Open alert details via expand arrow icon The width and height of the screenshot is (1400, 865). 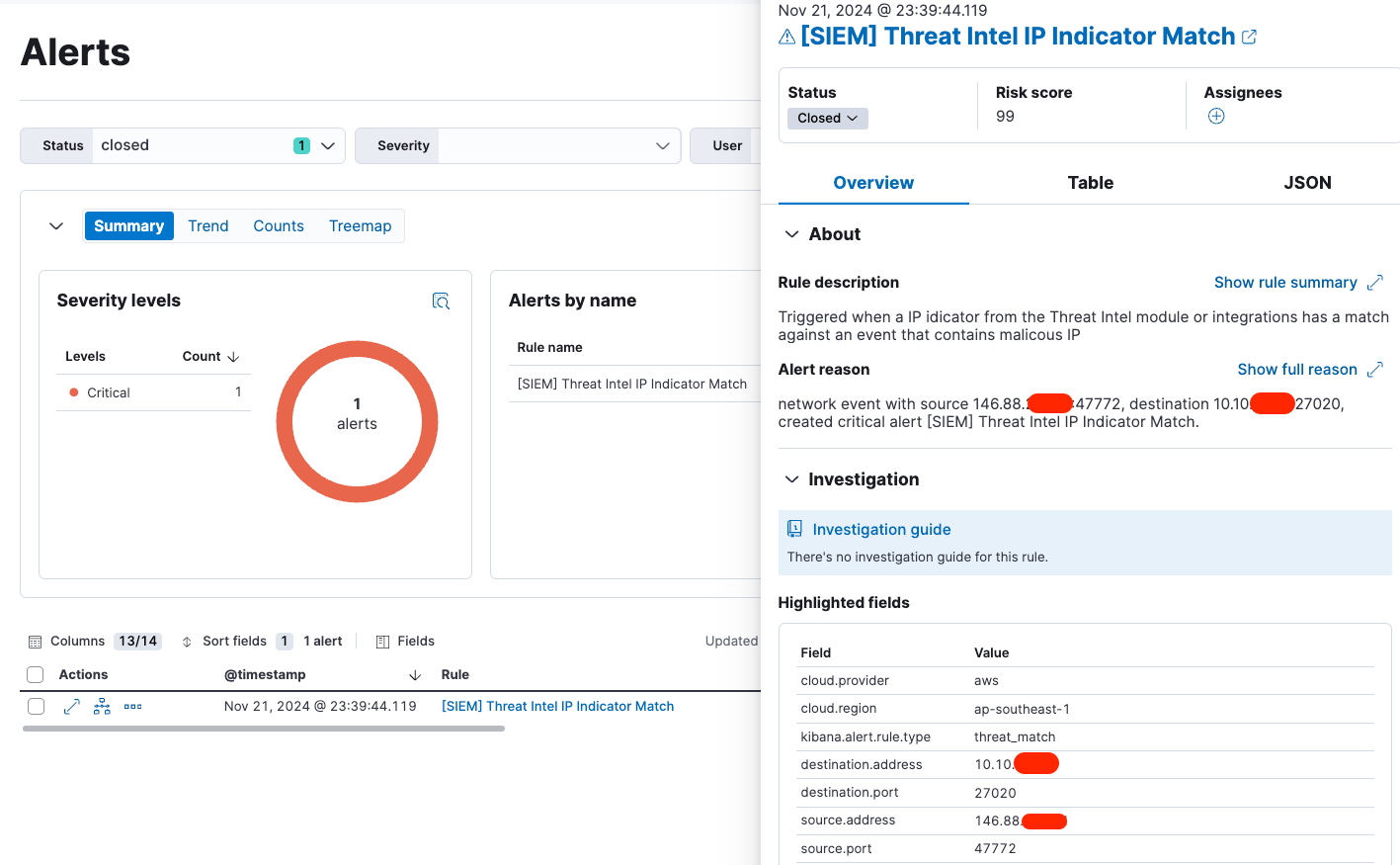[x=72, y=707]
